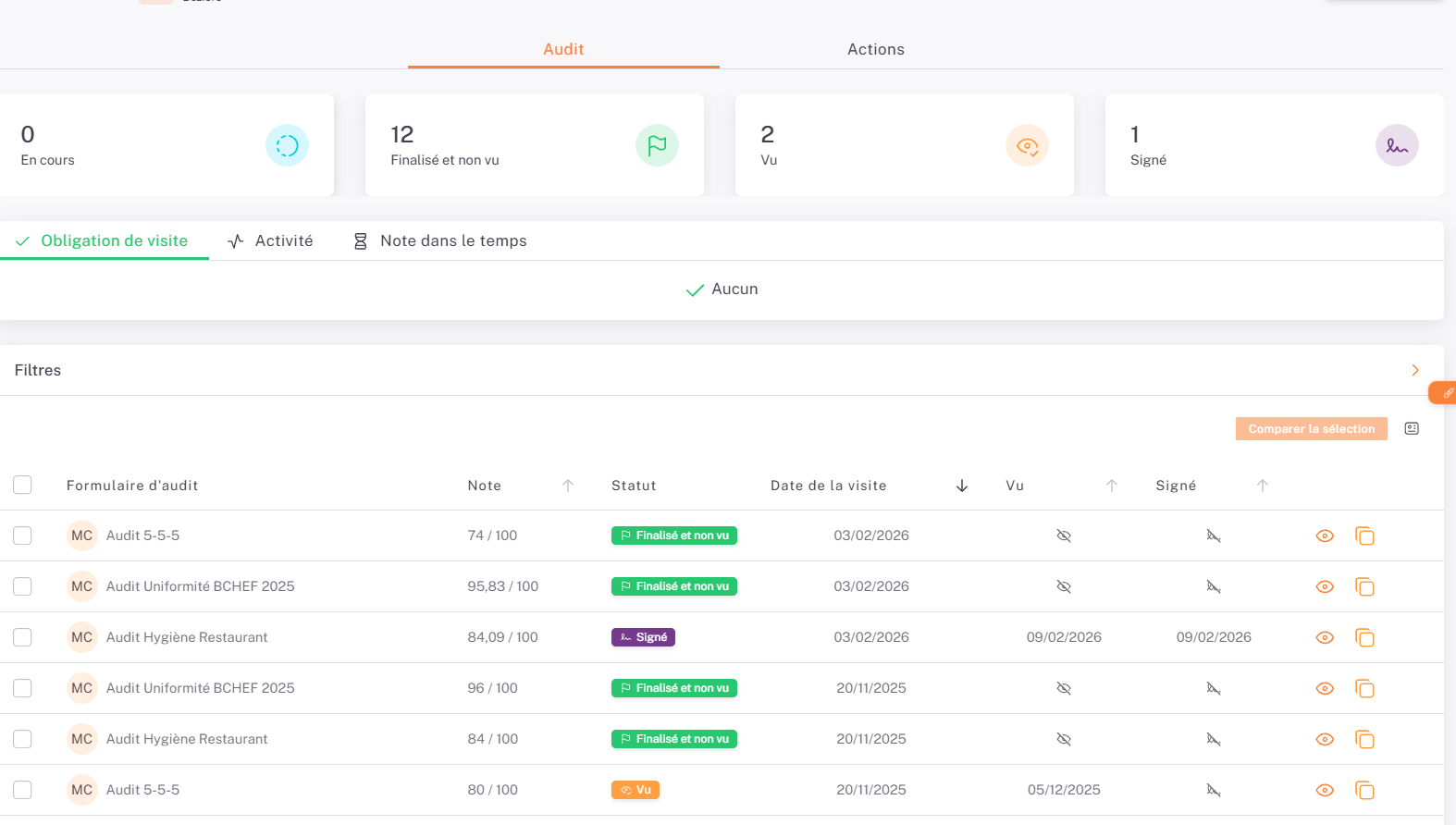Click not-seen icon in 74 / 100 row
Image resolution: width=1456 pixels, height=825 pixels.
[x=1064, y=536]
